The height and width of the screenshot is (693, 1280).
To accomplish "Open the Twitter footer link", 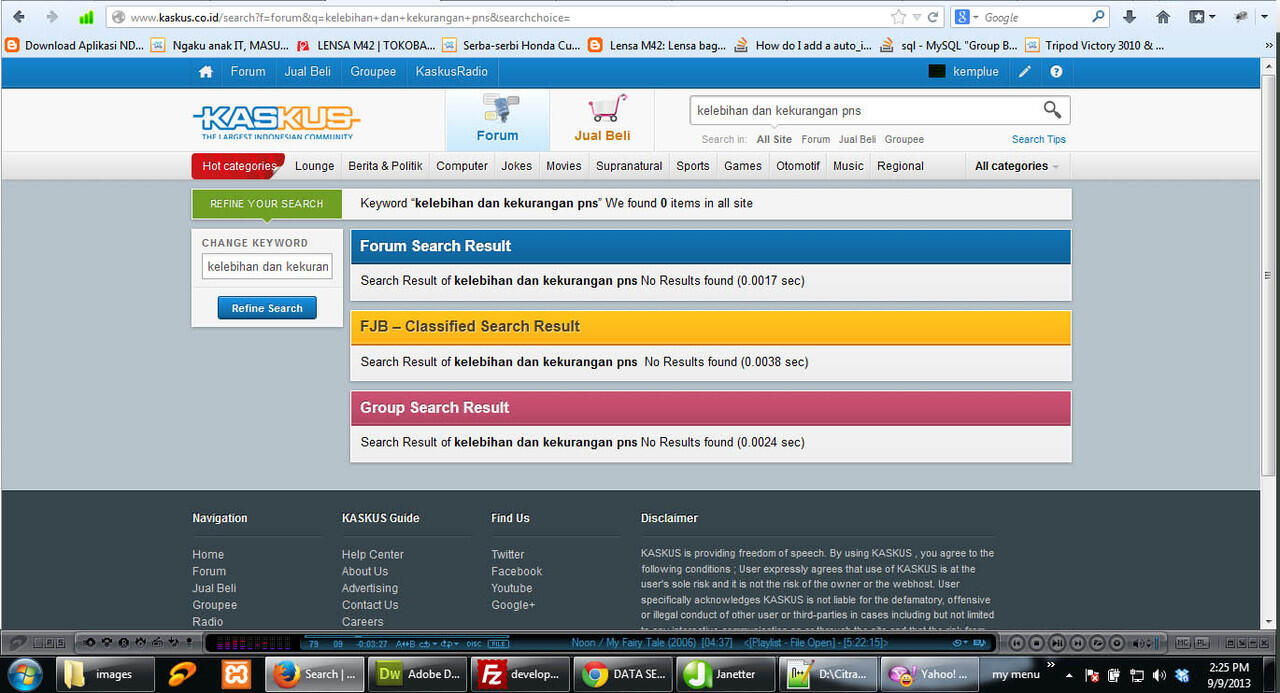I will [x=508, y=555].
